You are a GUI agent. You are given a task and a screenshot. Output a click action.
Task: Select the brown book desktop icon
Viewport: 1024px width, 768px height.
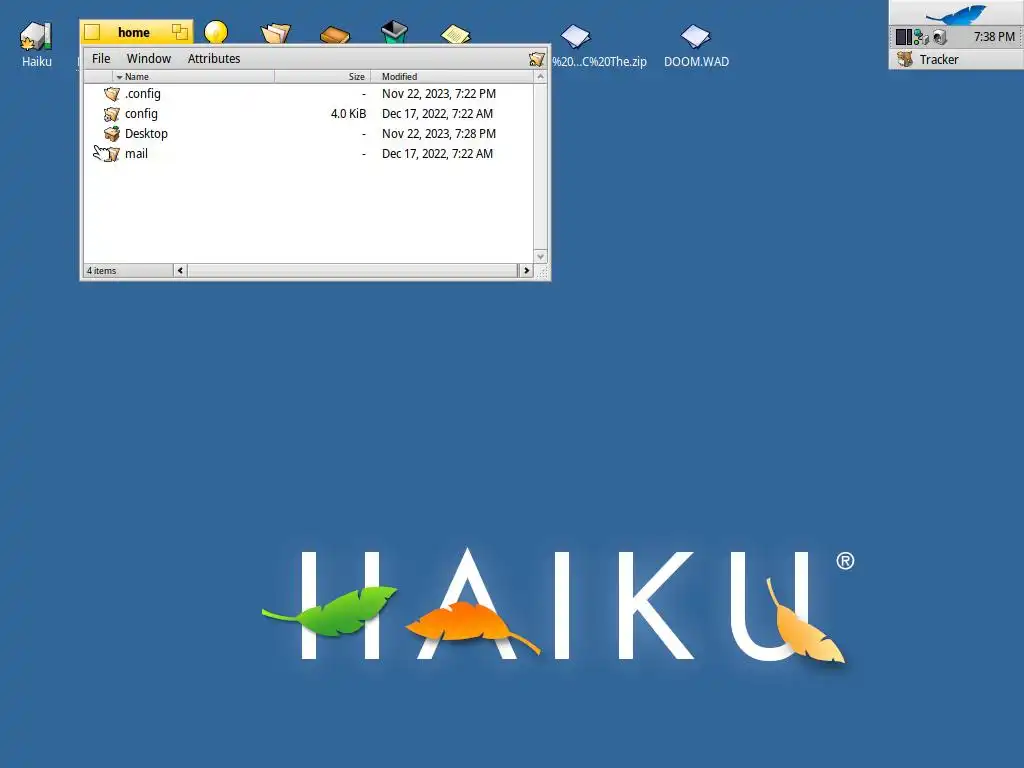point(335,35)
